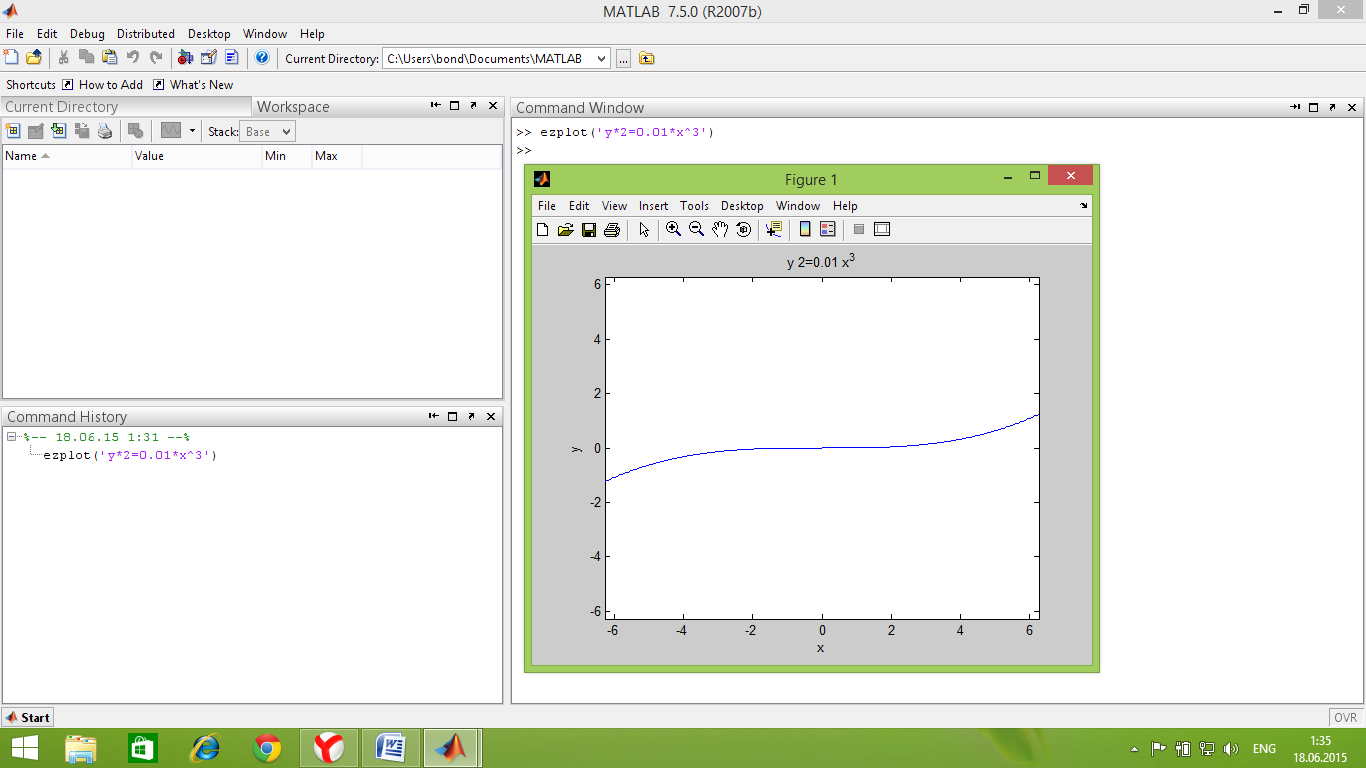Print the figure using Figure 1 printer icon

612,230
